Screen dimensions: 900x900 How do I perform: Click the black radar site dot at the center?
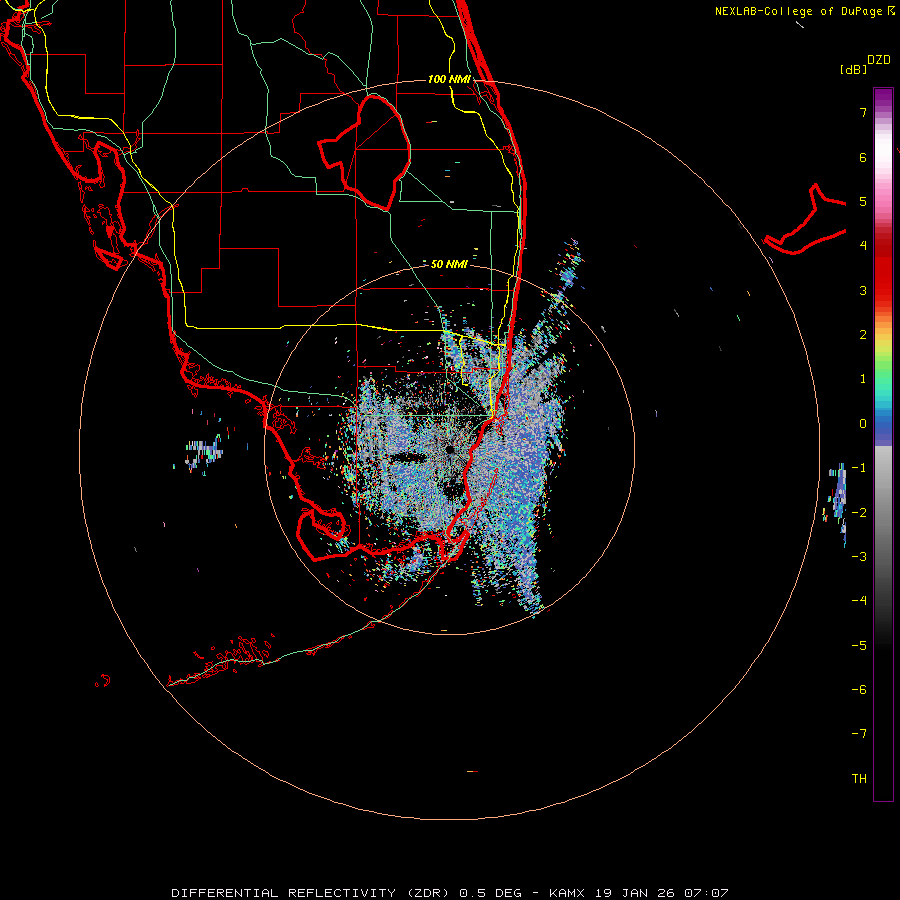tap(450, 450)
